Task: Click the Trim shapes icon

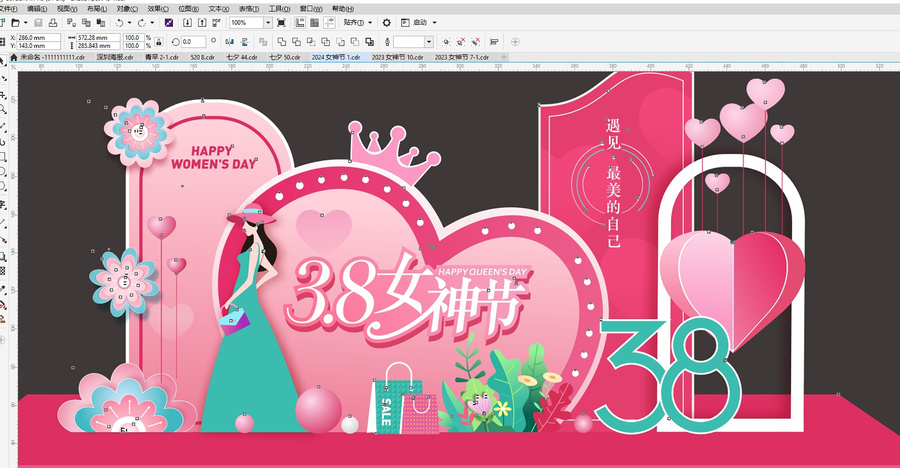Action: tap(296, 41)
